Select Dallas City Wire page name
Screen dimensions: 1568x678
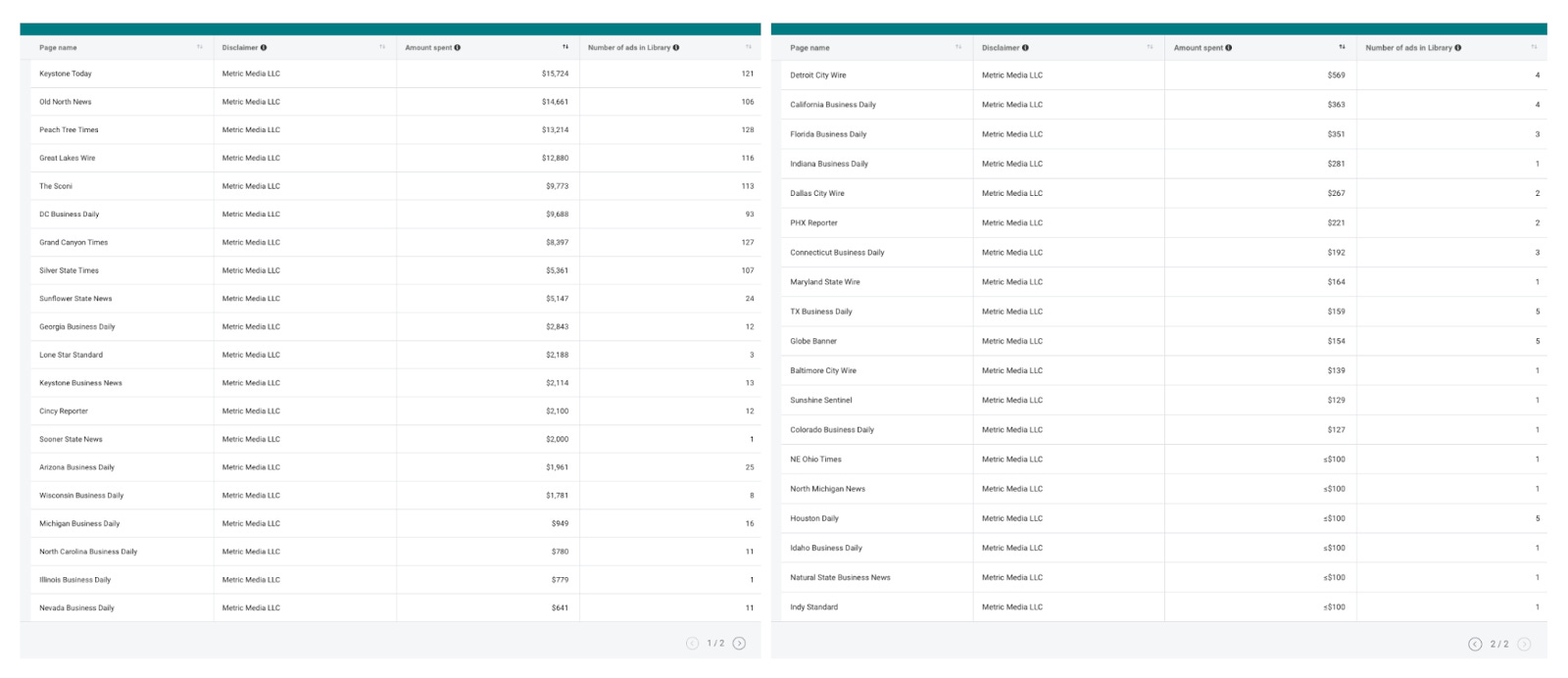tap(817, 193)
